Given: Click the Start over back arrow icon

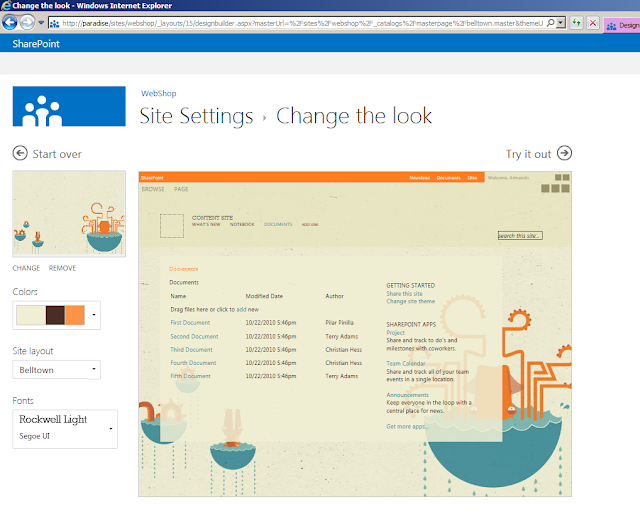Looking at the screenshot, I should tap(20, 153).
